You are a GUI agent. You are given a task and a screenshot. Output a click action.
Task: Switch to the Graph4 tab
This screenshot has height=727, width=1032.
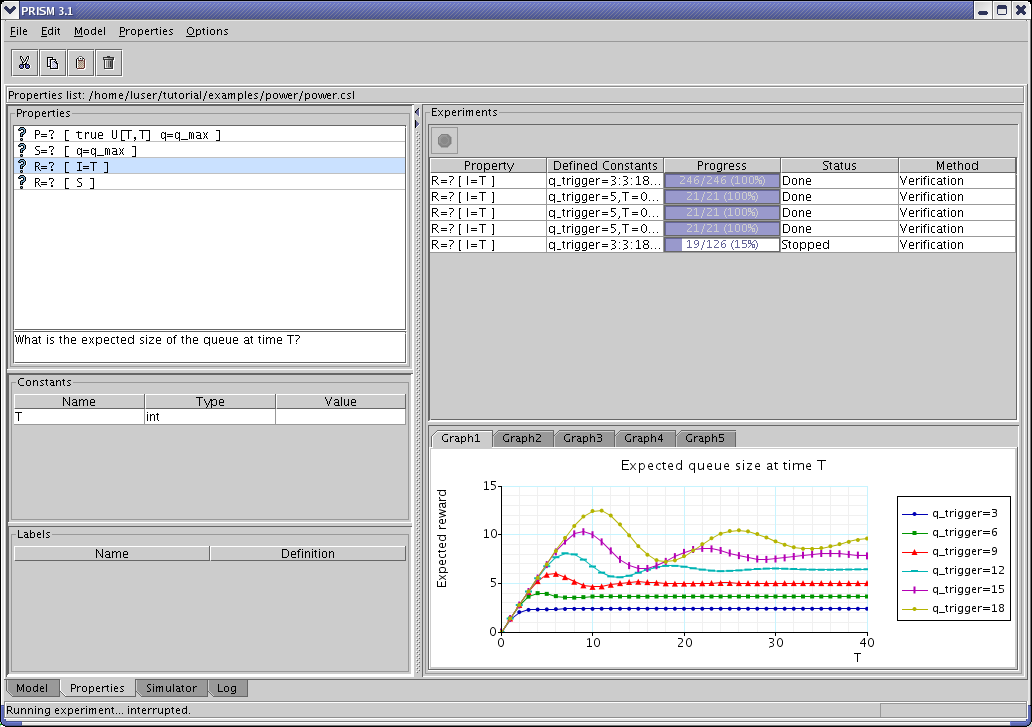point(644,438)
